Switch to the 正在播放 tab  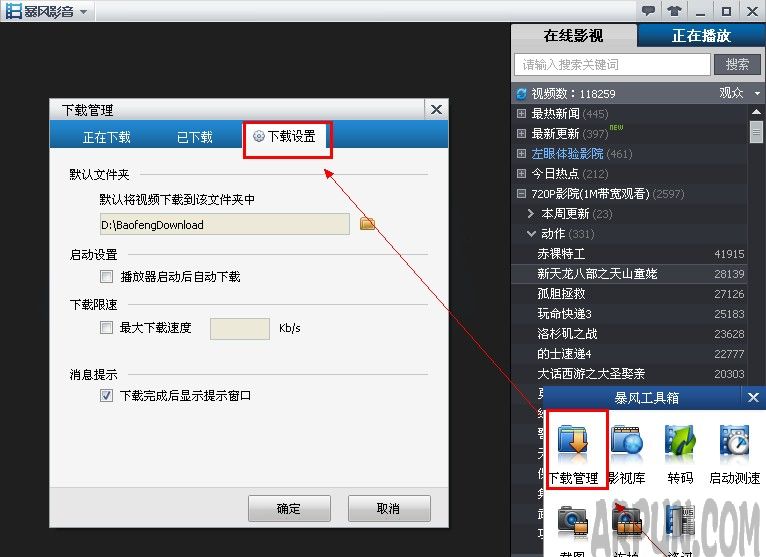701,36
